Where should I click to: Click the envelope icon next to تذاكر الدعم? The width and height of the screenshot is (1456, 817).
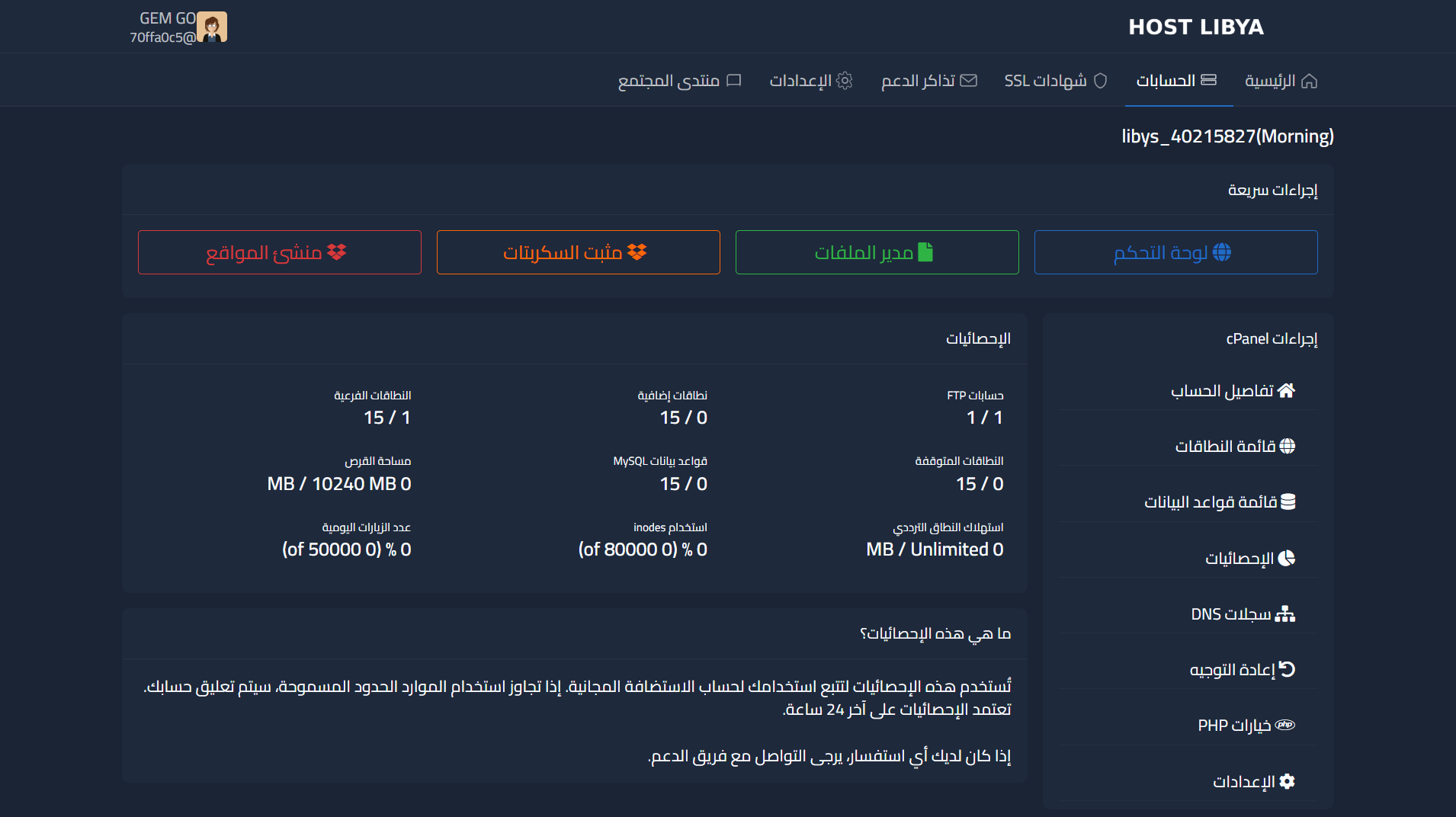click(x=969, y=79)
